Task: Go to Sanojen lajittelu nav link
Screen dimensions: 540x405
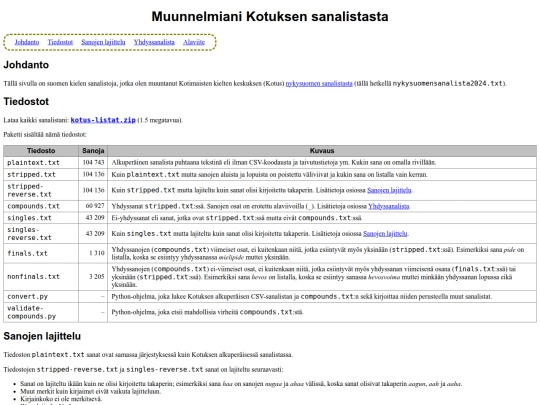Action: pyautogui.click(x=103, y=42)
